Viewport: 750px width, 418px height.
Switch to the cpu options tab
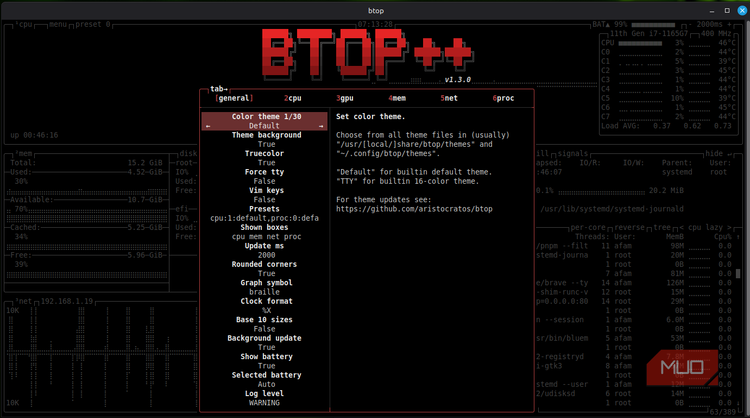pos(292,98)
